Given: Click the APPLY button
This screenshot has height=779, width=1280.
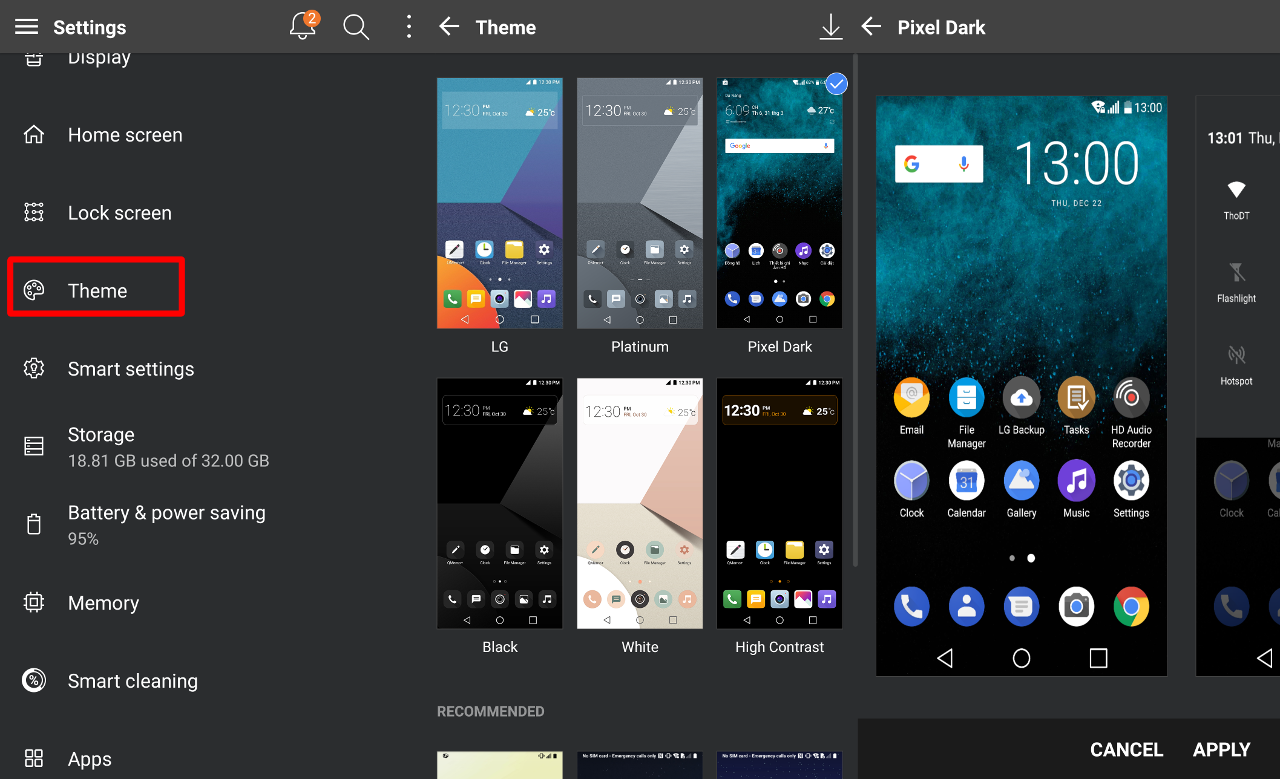Looking at the screenshot, I should pyautogui.click(x=1222, y=749).
